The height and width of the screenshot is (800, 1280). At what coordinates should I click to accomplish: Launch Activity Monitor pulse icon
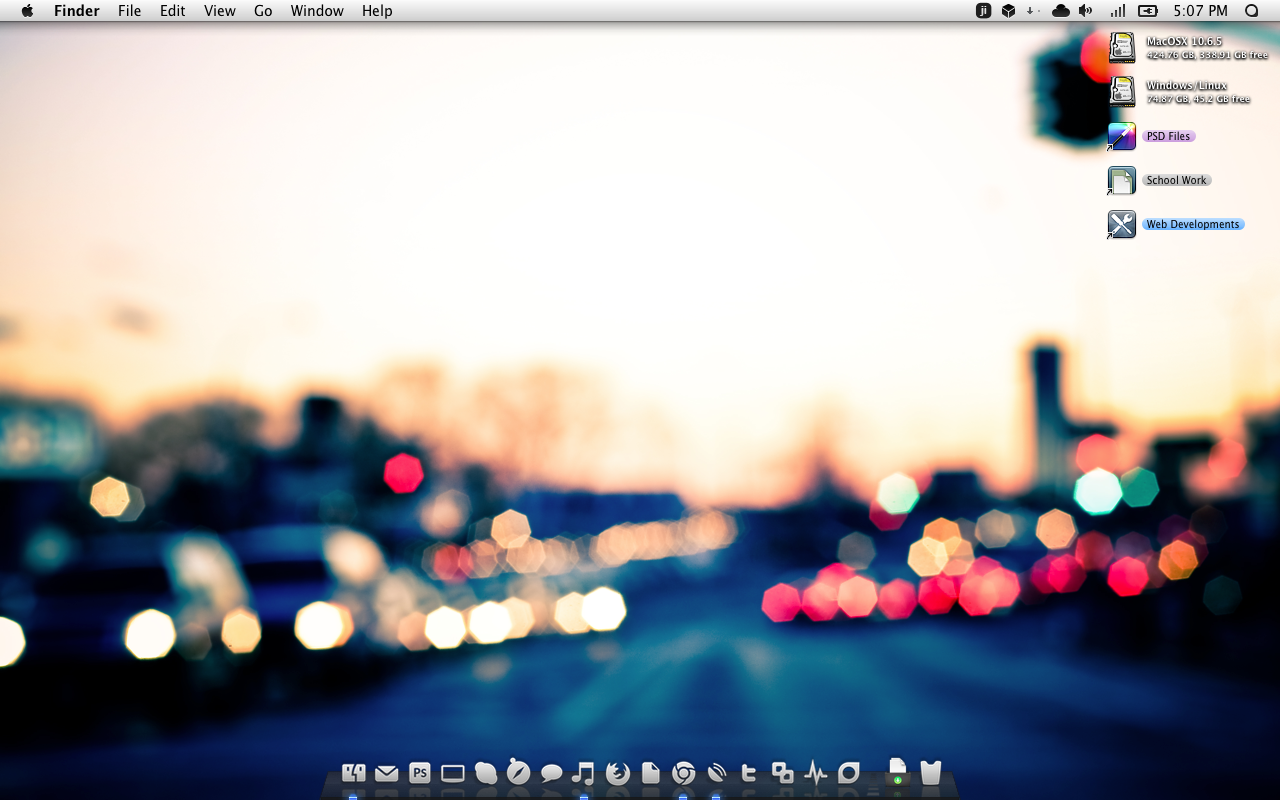pos(816,773)
